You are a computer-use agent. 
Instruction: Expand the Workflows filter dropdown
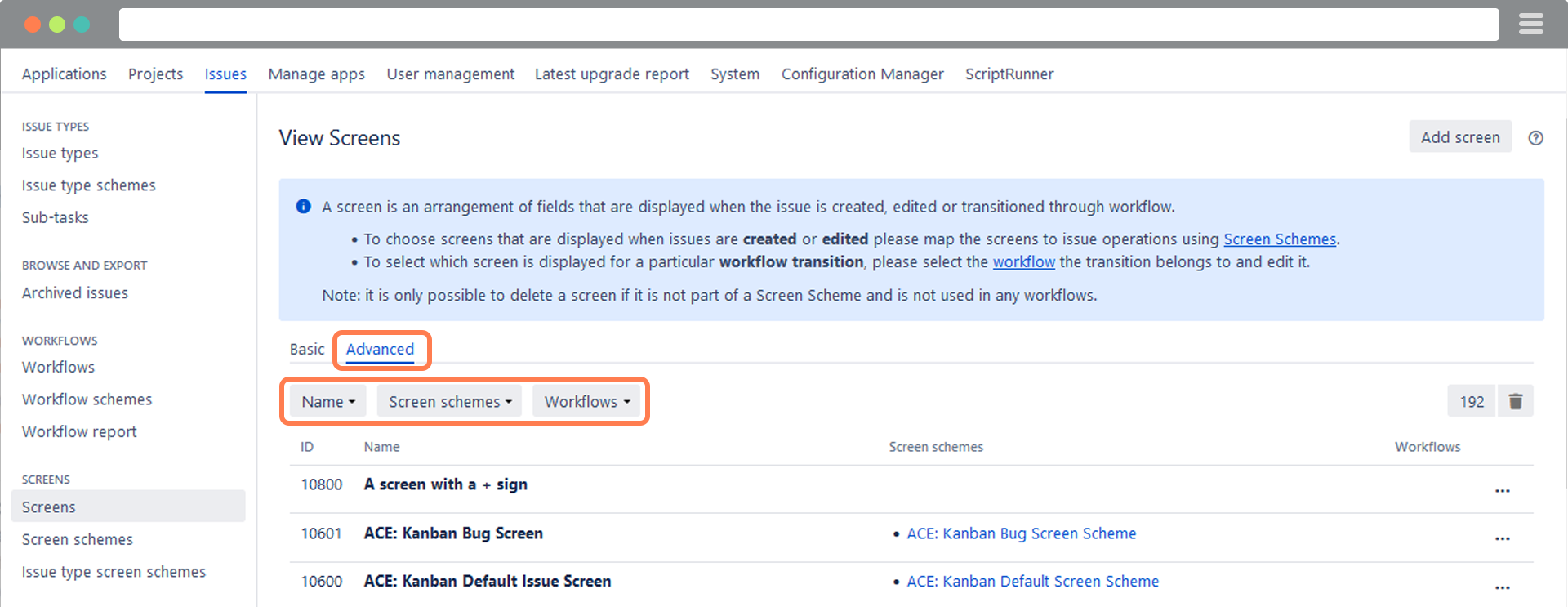(x=586, y=402)
